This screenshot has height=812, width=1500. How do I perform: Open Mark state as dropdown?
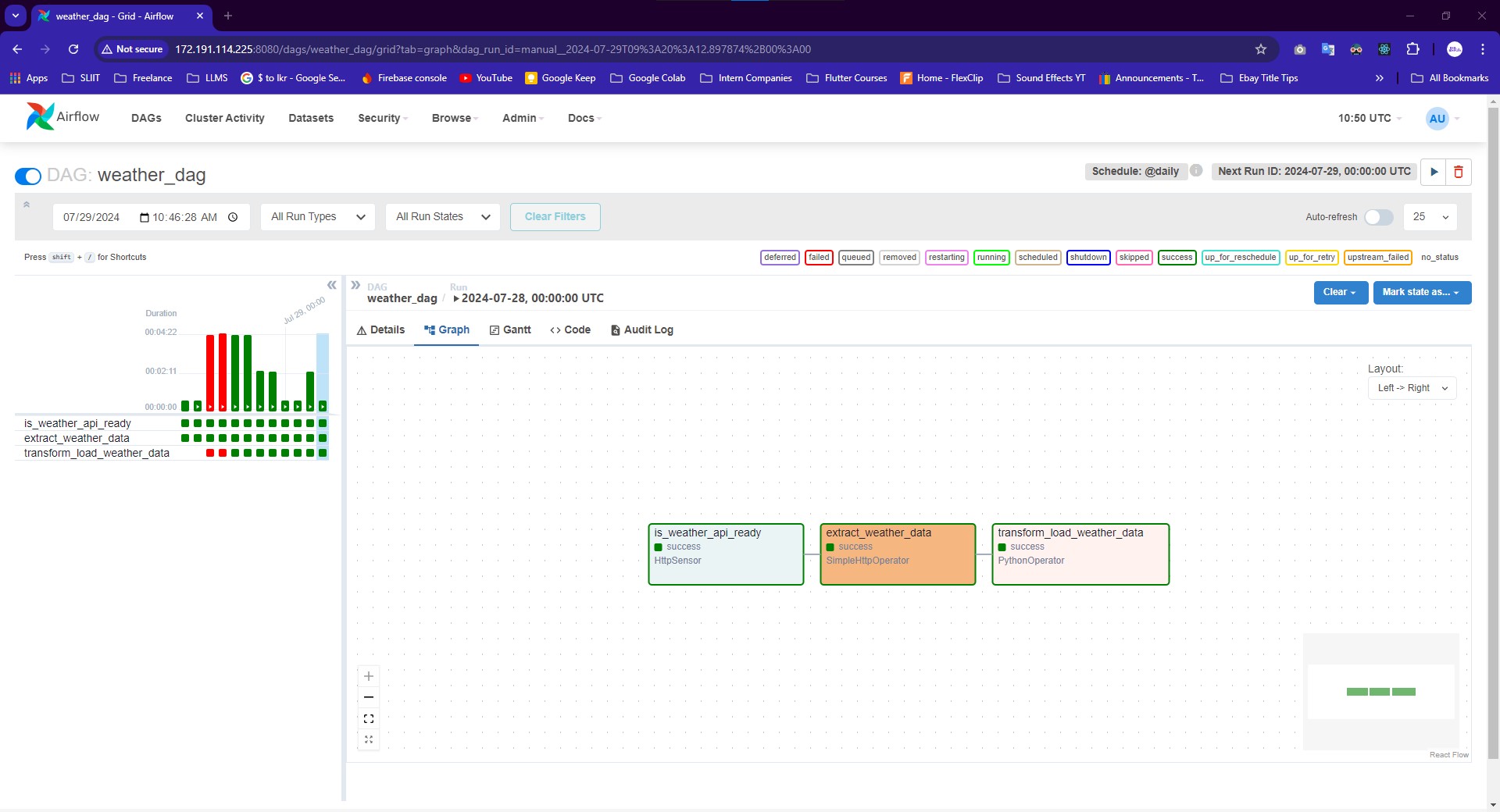click(1422, 292)
